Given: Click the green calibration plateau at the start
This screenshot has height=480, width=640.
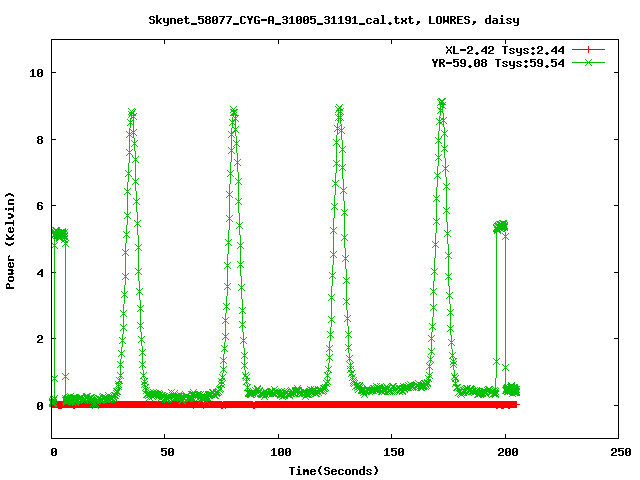Looking at the screenshot, I should point(60,234).
